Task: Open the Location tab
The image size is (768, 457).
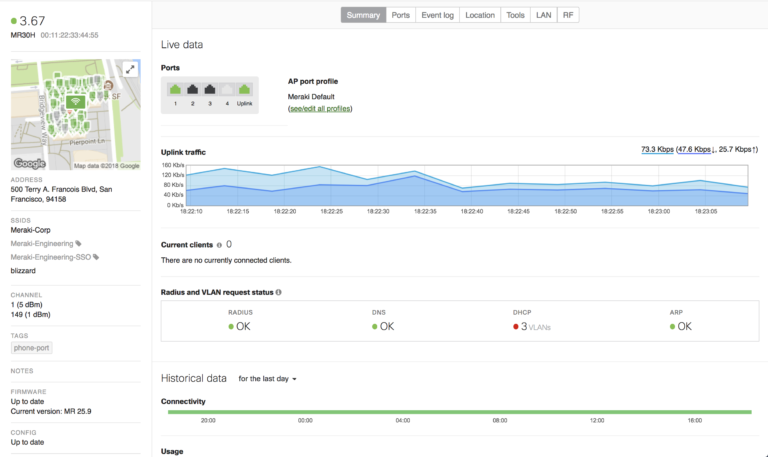Action: tap(480, 15)
